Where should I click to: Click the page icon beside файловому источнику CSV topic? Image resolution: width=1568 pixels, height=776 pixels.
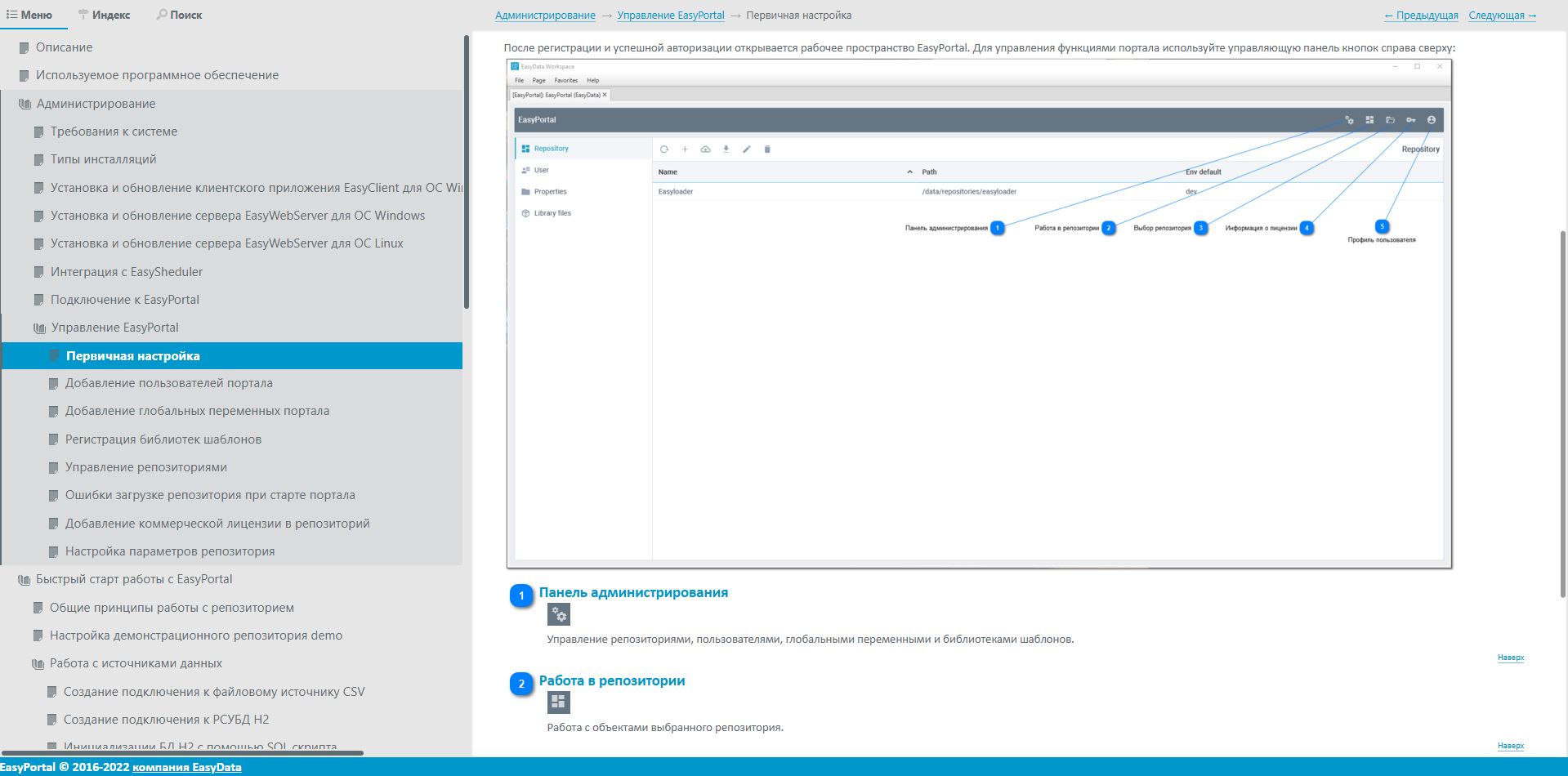pyautogui.click(x=51, y=692)
